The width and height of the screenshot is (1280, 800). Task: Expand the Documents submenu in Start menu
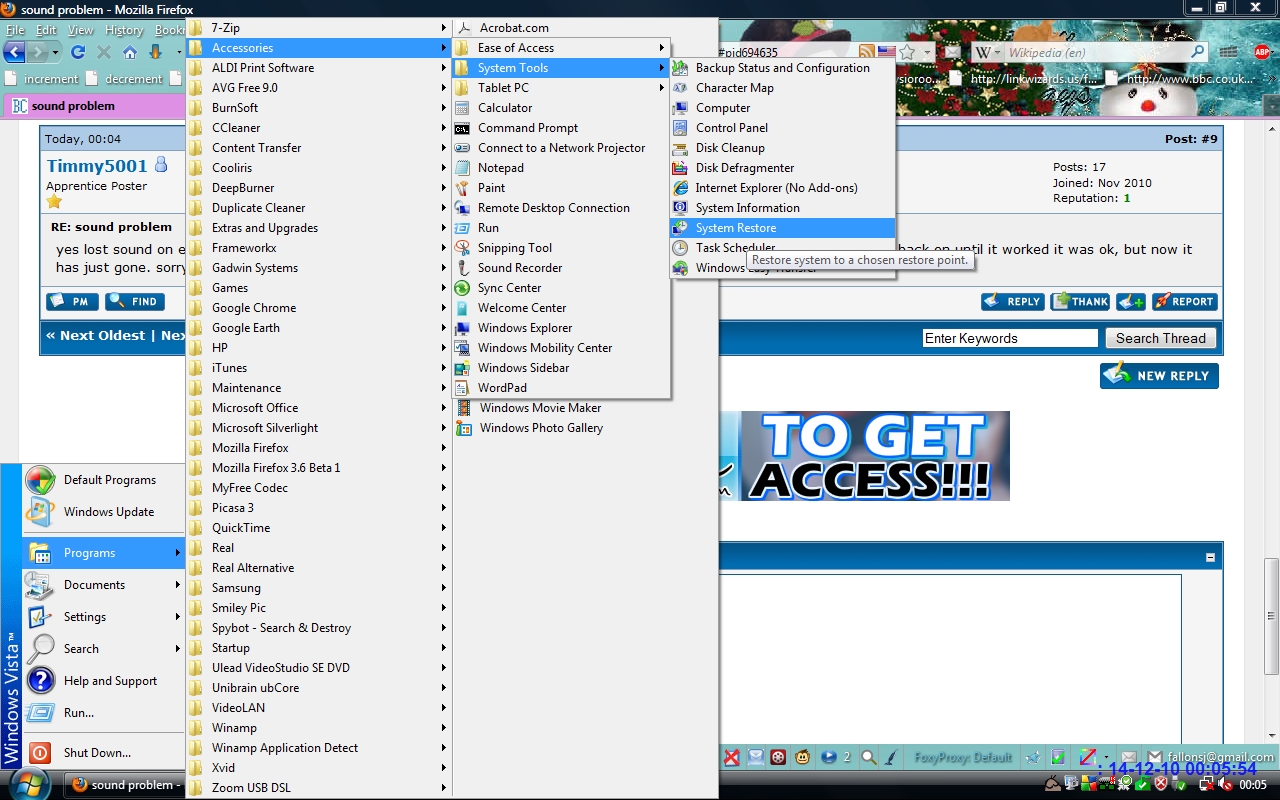point(104,585)
